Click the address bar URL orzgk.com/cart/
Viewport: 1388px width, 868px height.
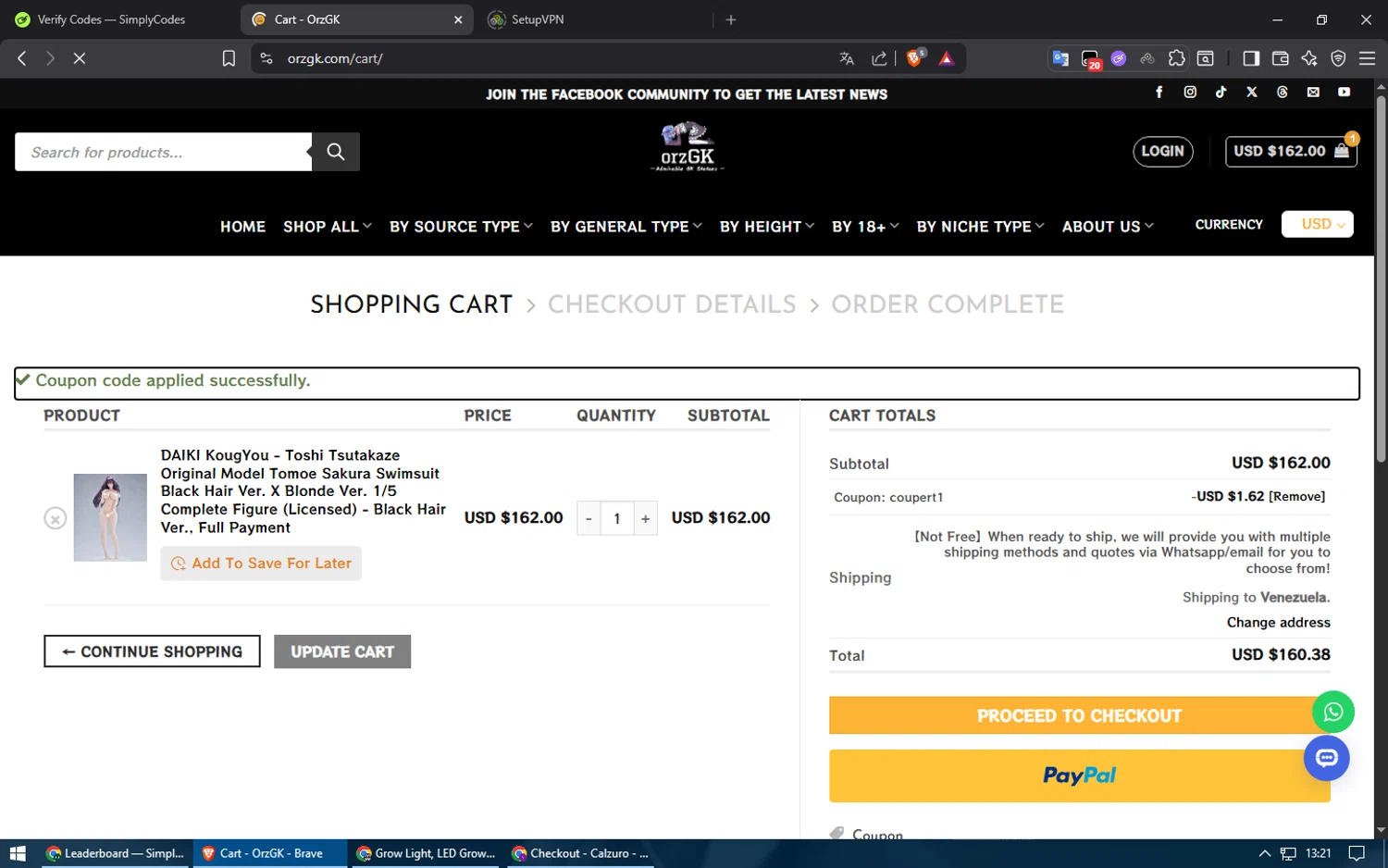coord(335,58)
